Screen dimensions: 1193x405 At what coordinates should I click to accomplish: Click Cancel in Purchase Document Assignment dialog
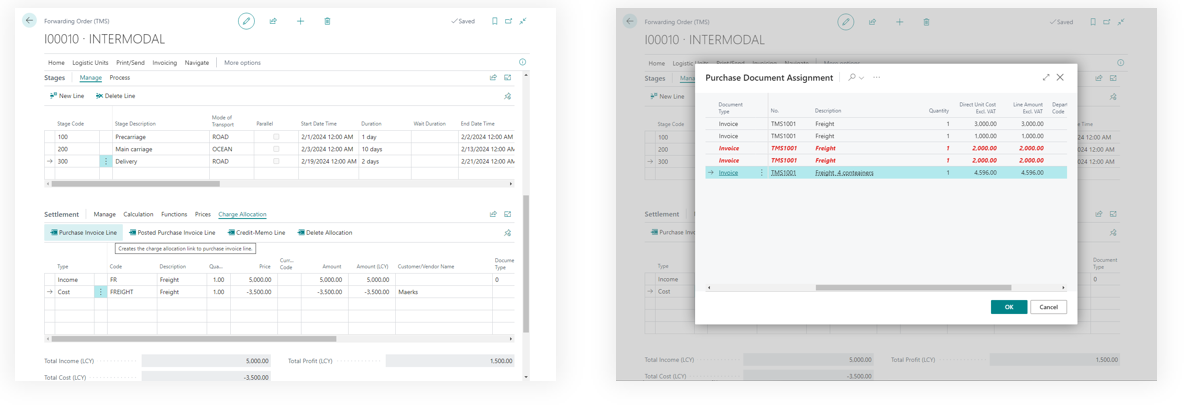click(x=1048, y=307)
